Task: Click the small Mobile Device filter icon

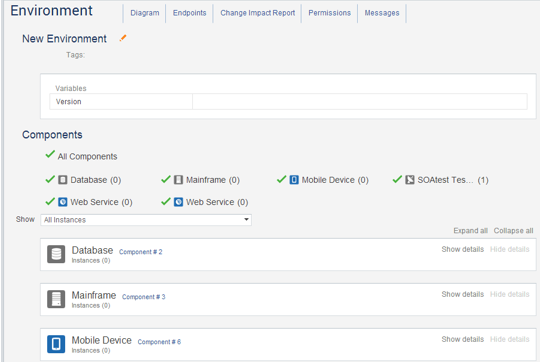Action: click(x=294, y=180)
